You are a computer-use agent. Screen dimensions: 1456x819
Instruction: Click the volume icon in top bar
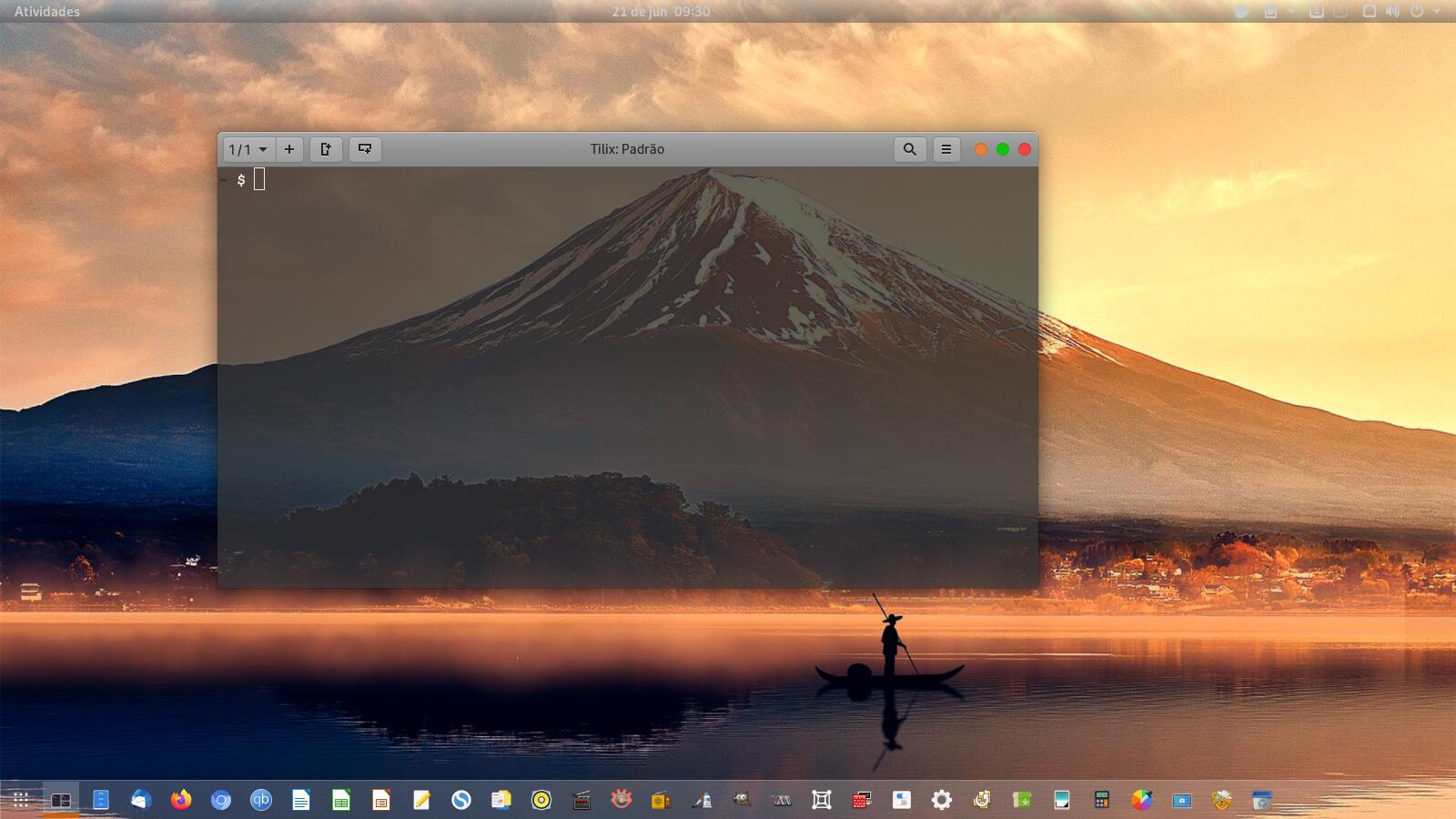(x=1392, y=12)
